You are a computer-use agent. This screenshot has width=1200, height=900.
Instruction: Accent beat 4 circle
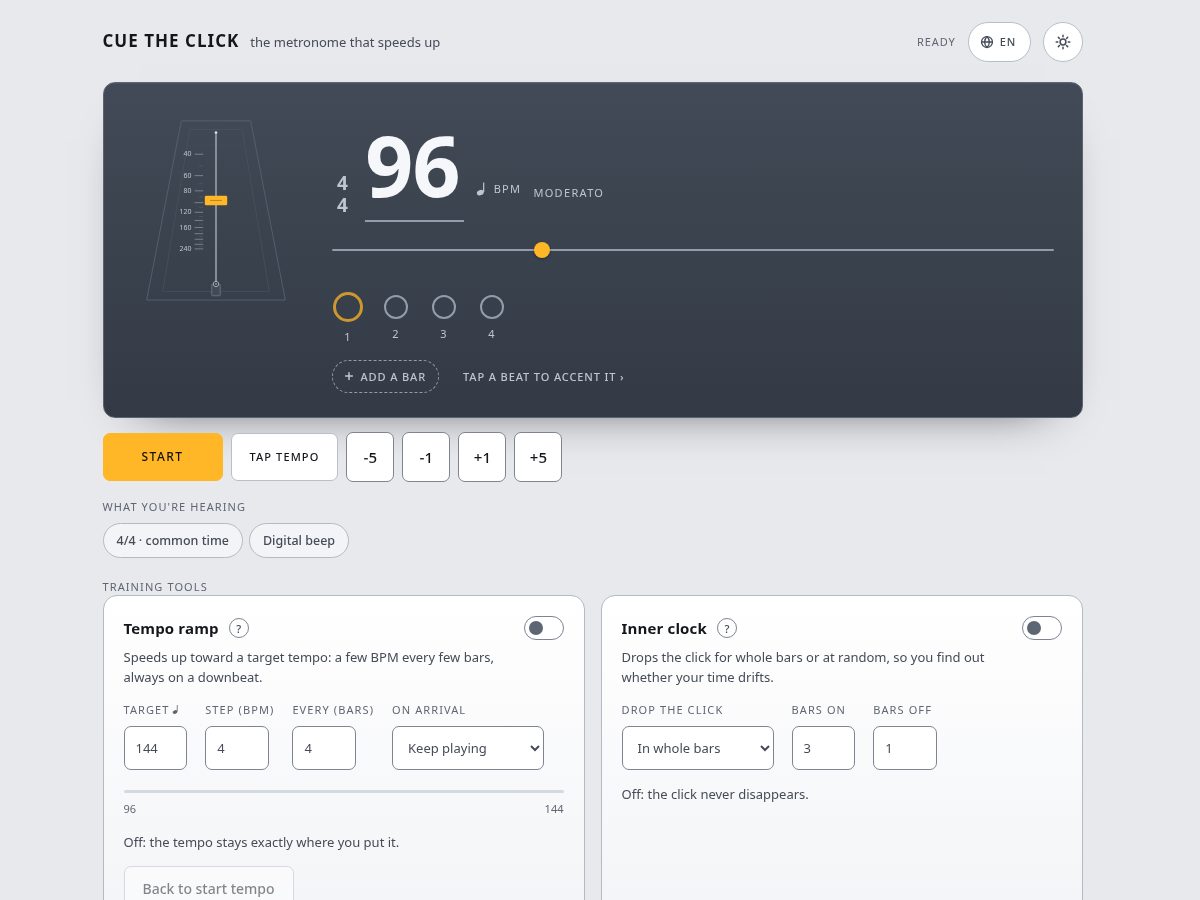[492, 307]
